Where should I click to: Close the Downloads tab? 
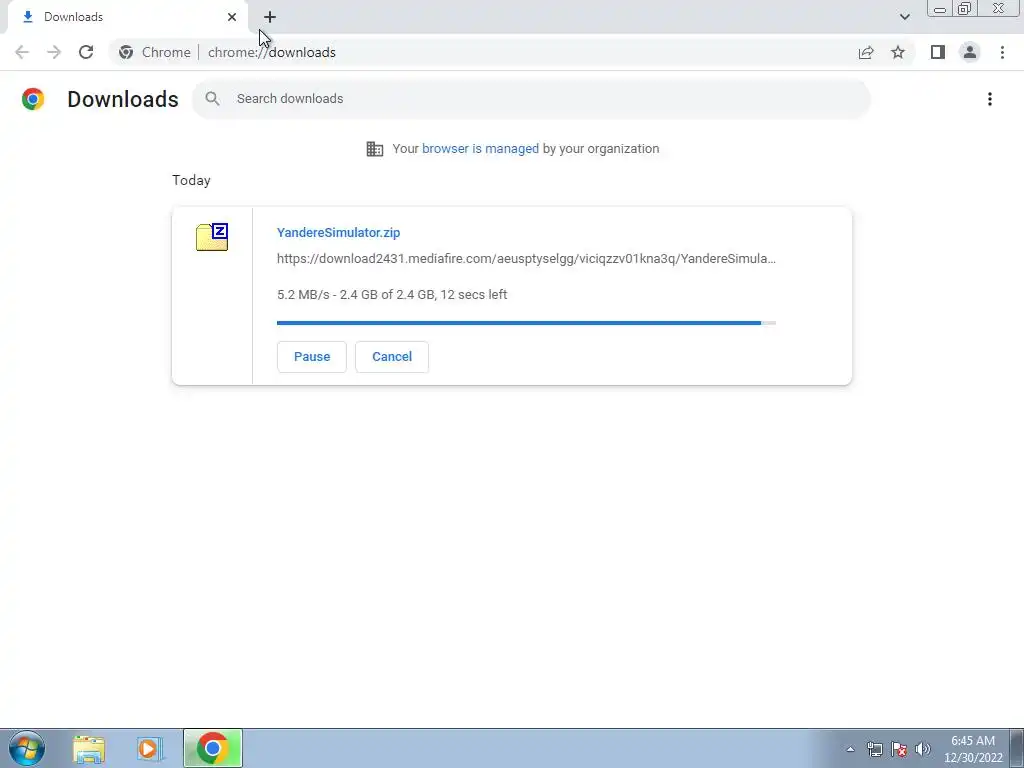(x=232, y=17)
